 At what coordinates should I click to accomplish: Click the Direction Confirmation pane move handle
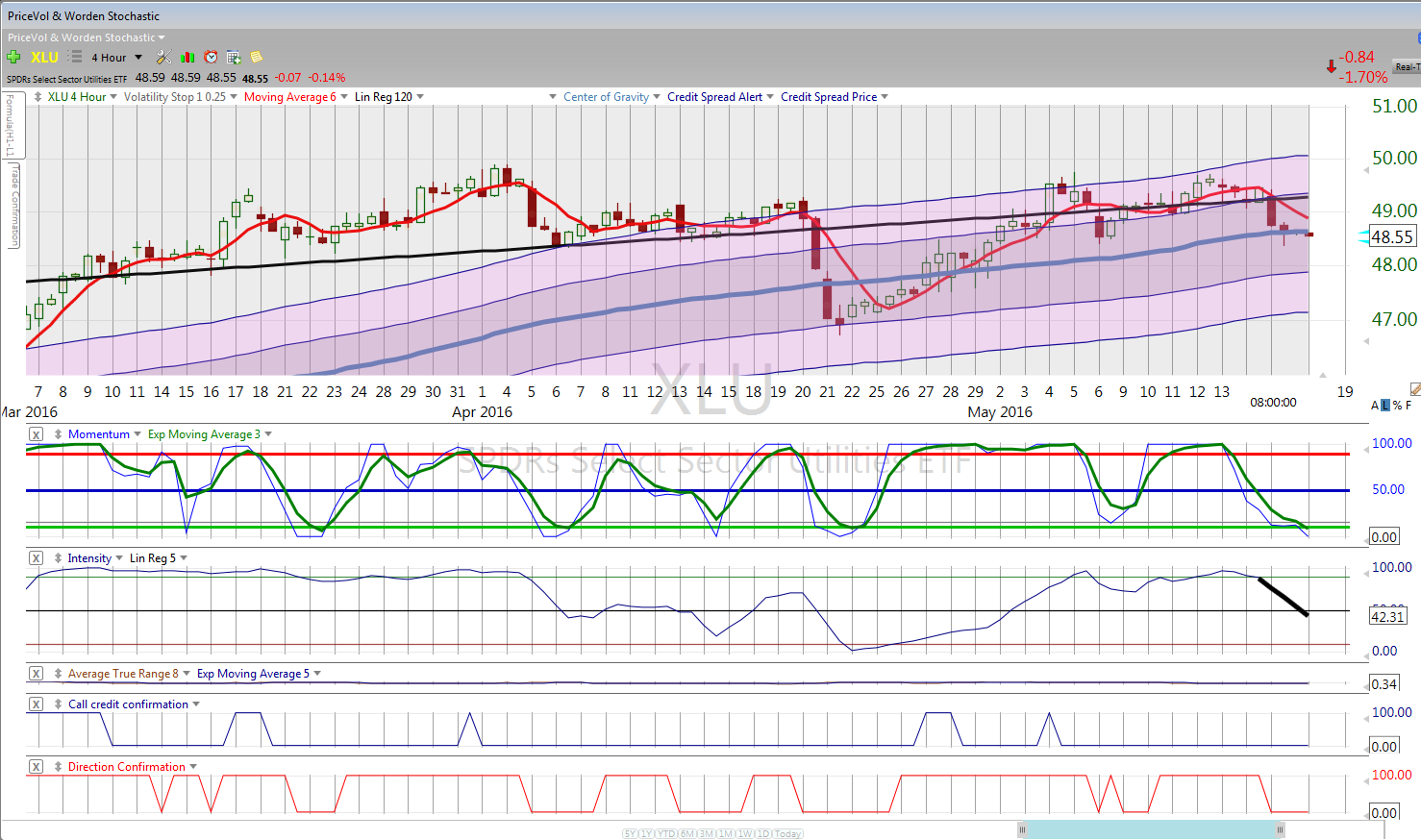59,767
